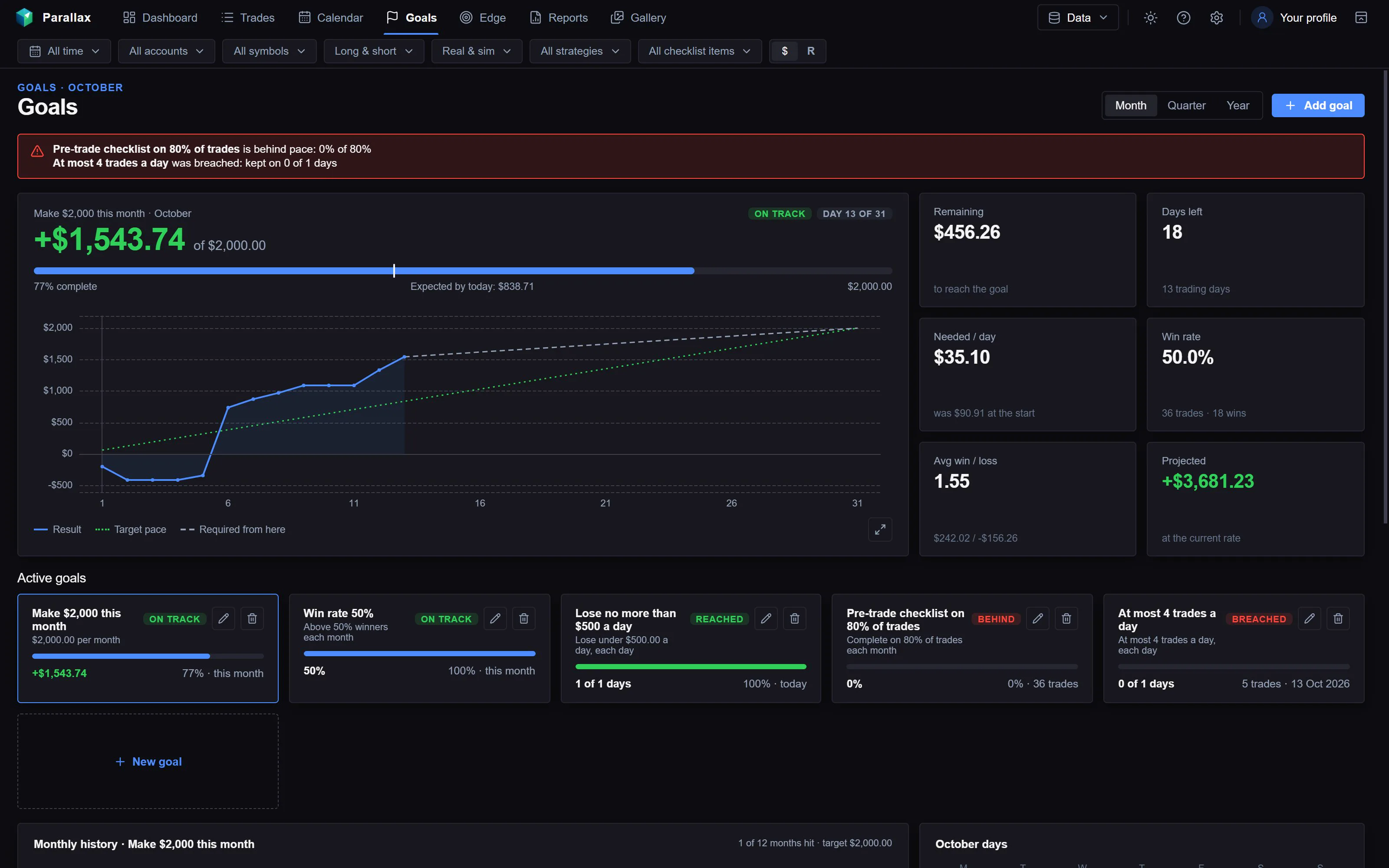This screenshot has width=1389, height=868.
Task: Delete the At most 4 trades a day goal
Action: tap(1338, 618)
